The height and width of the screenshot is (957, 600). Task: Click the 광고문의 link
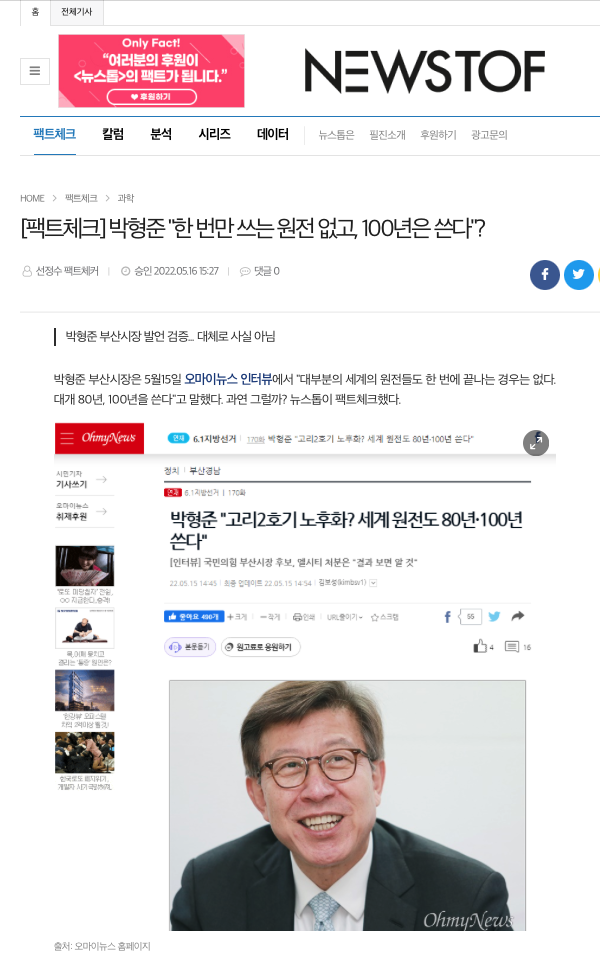[489, 135]
